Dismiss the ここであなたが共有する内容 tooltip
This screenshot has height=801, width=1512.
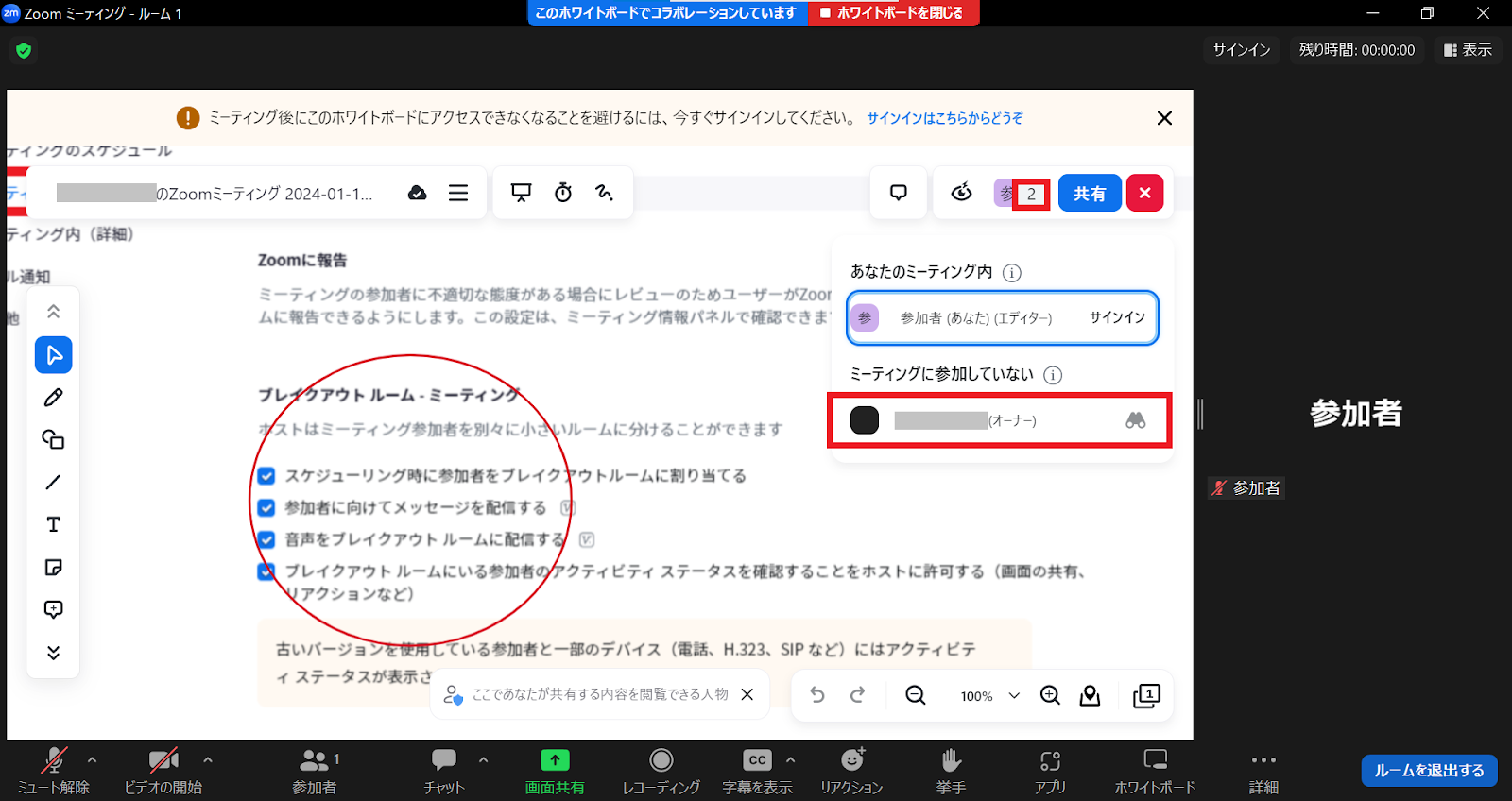pyautogui.click(x=747, y=694)
